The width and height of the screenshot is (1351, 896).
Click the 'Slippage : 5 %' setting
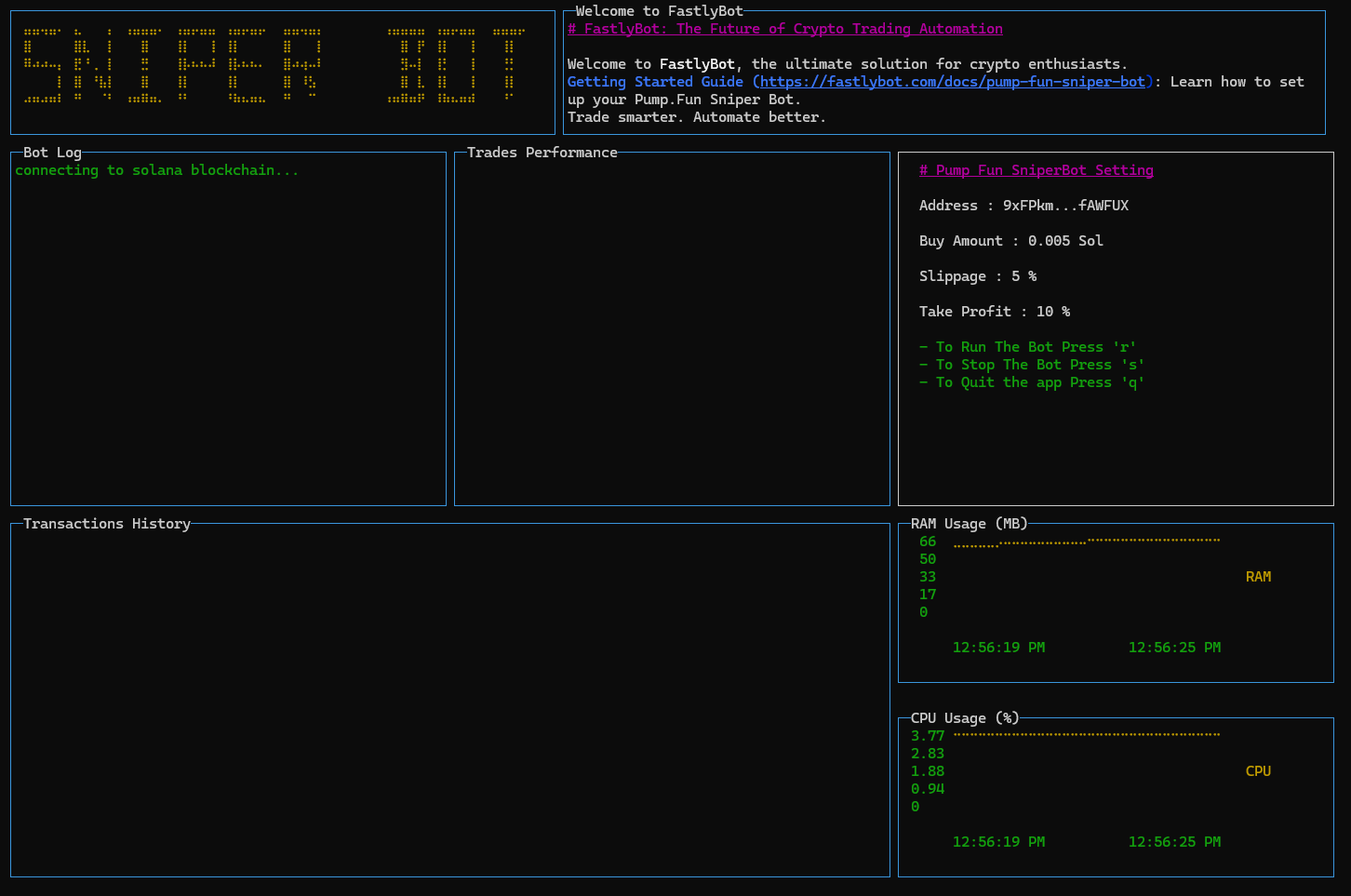tap(978, 276)
